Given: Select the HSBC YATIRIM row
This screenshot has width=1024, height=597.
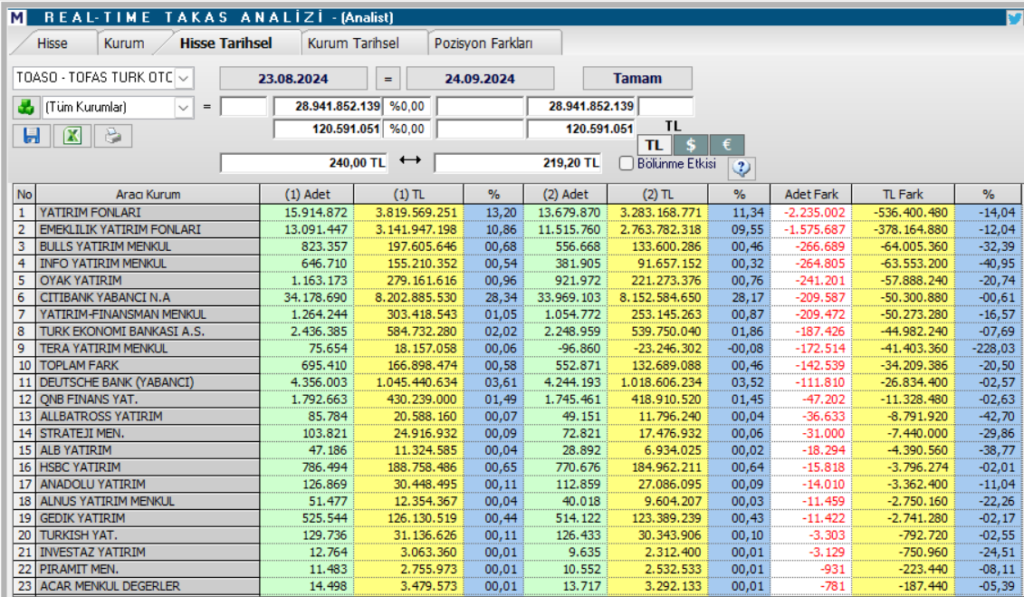Looking at the screenshot, I should point(517,467).
